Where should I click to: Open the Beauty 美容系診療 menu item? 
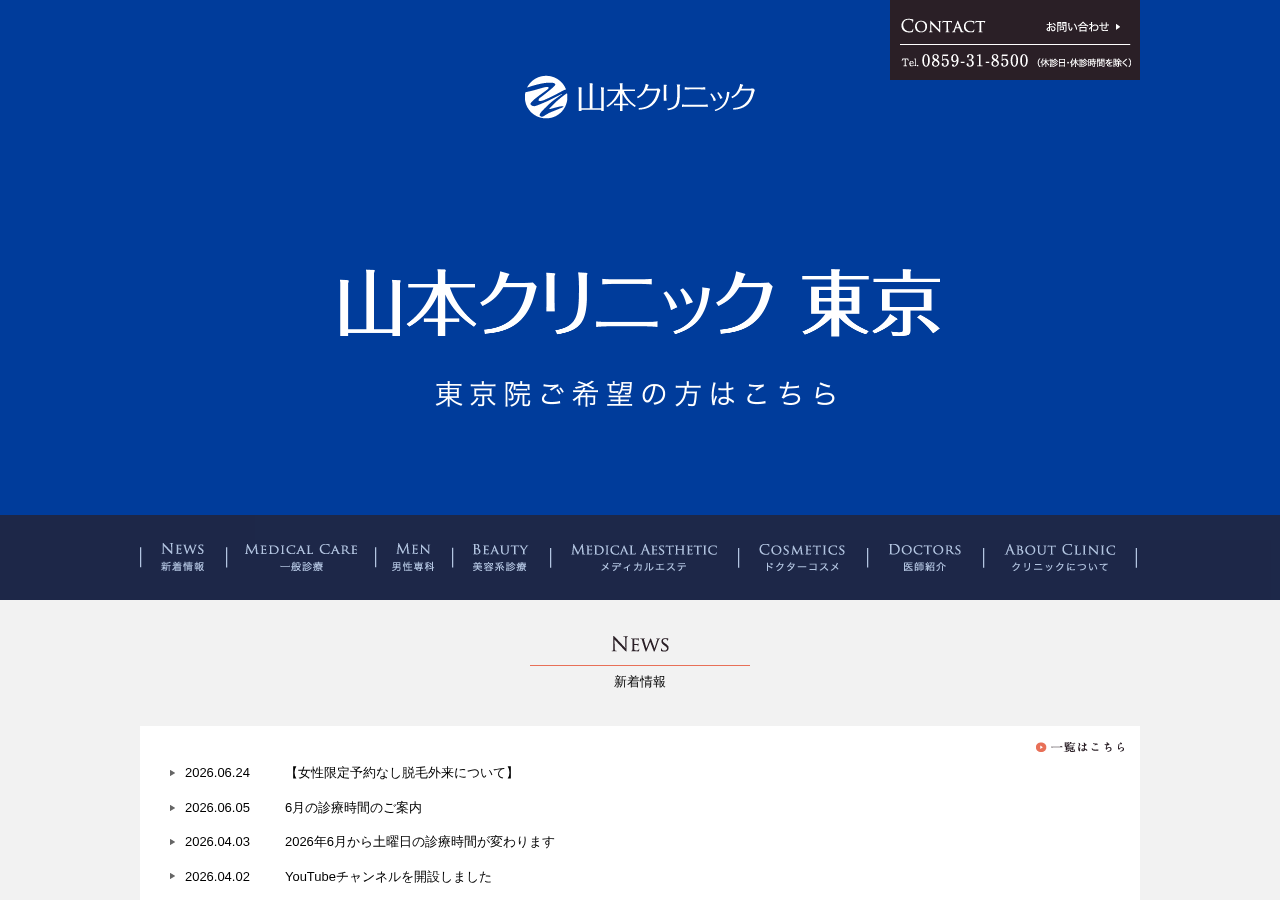click(500, 557)
